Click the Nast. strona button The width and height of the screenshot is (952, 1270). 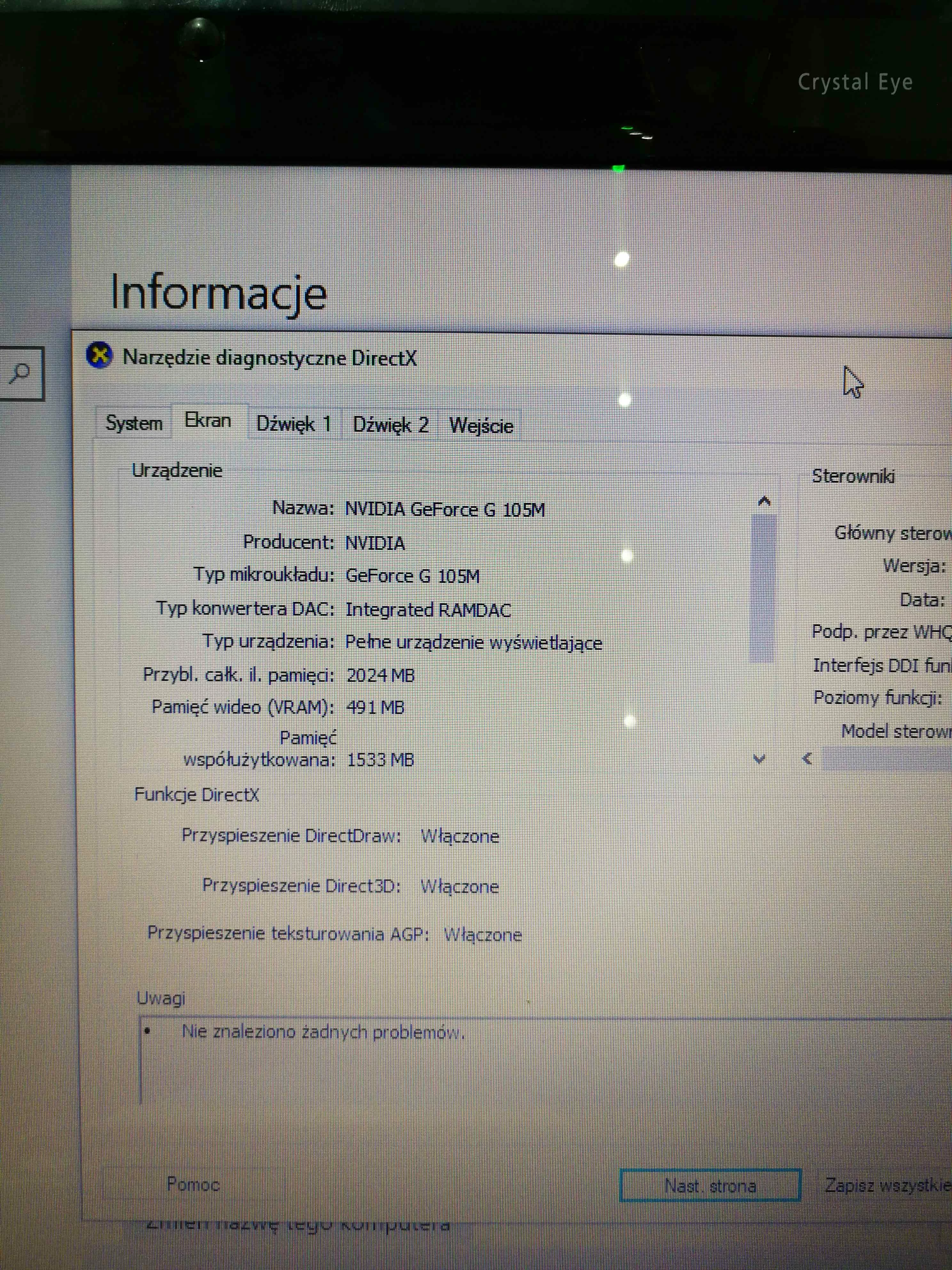point(710,1186)
